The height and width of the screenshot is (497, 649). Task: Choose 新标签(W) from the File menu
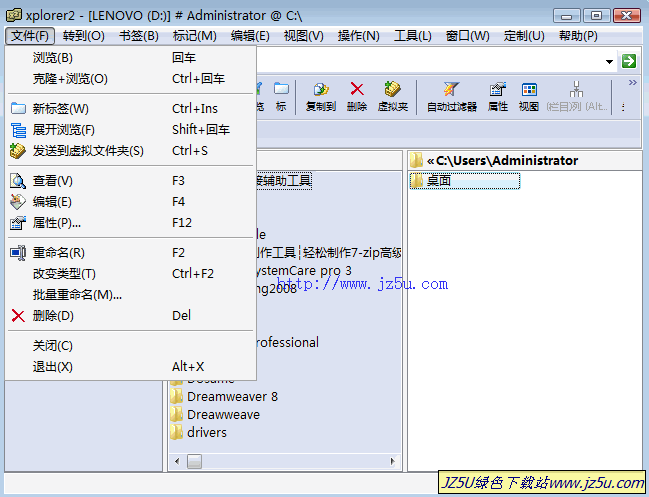tap(61, 108)
